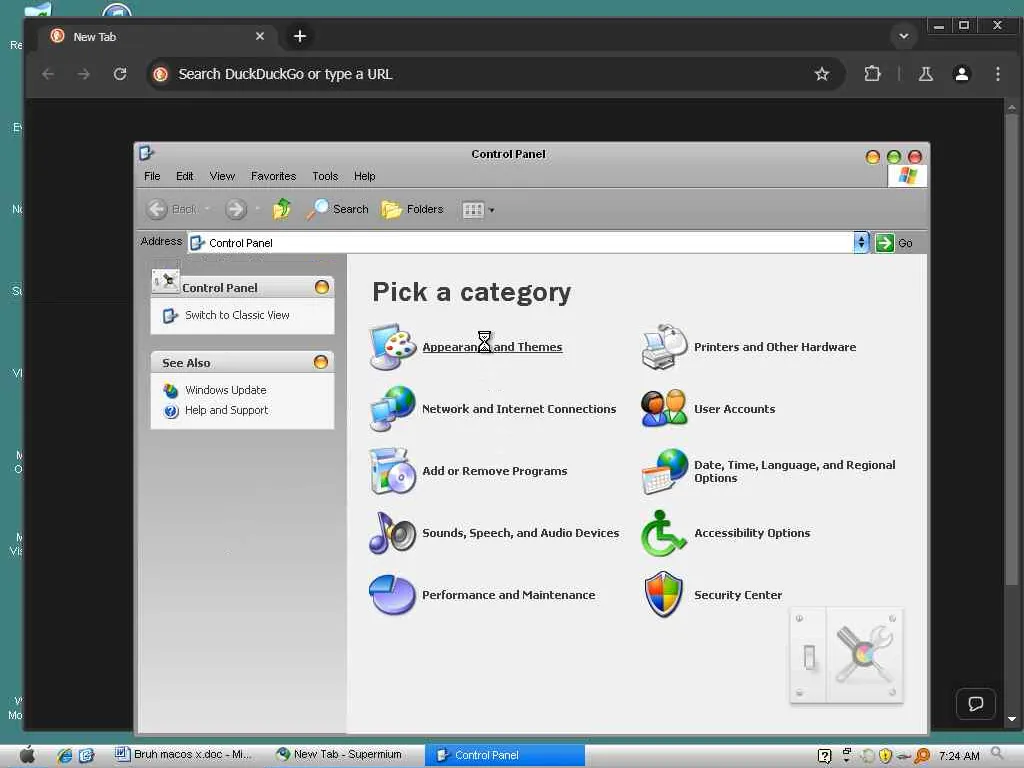Screen dimensions: 1024x768
Task: Open the Tools menu
Action: 325,176
